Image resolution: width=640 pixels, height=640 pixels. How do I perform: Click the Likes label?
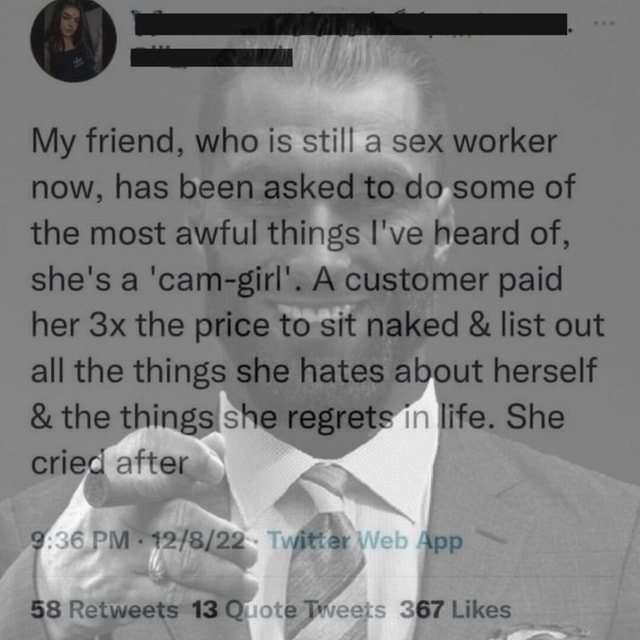click(482, 610)
